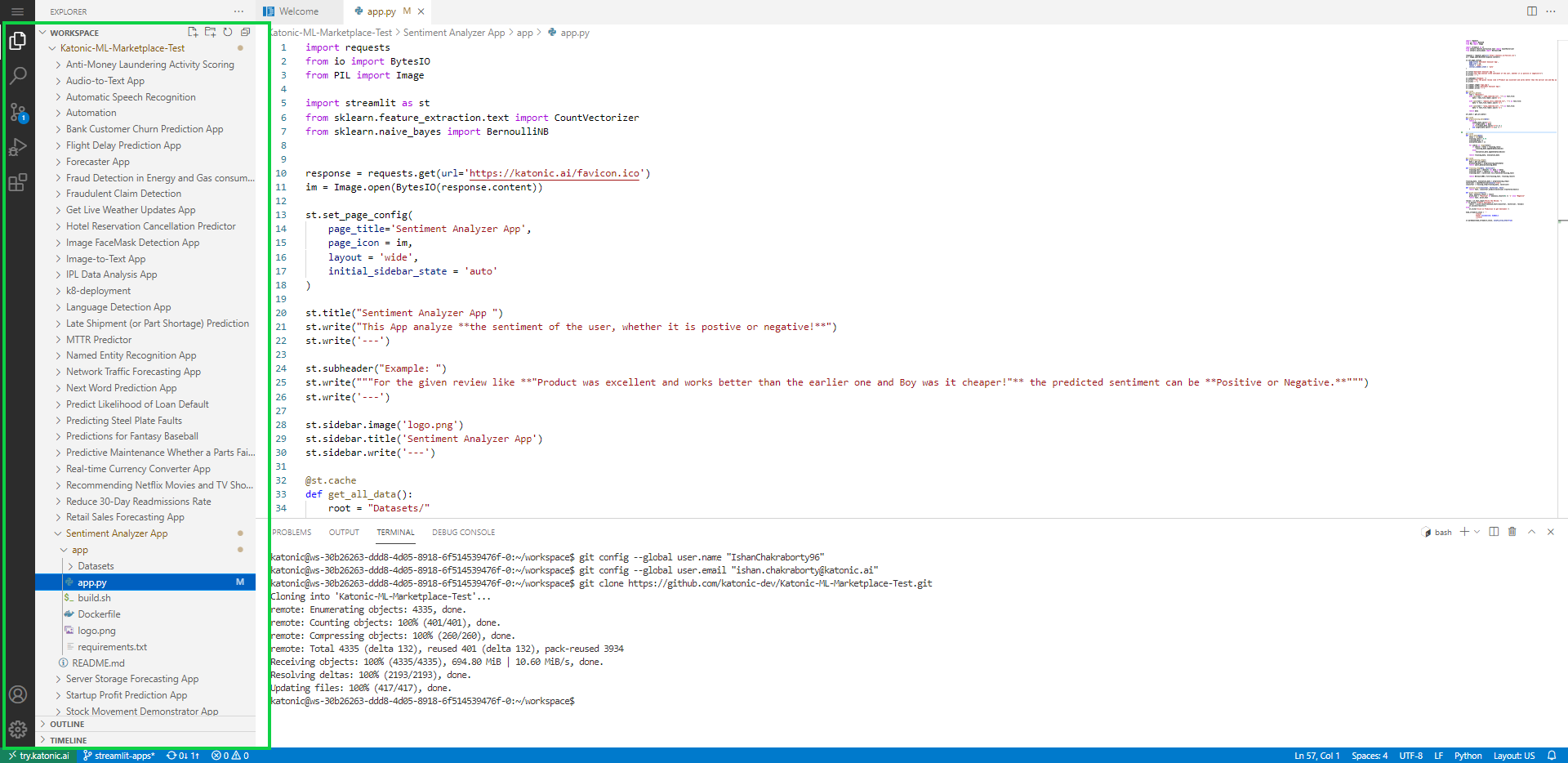Open the terminal launch profile dropdown
Image resolution: width=1568 pixels, height=763 pixels.
click(1477, 532)
